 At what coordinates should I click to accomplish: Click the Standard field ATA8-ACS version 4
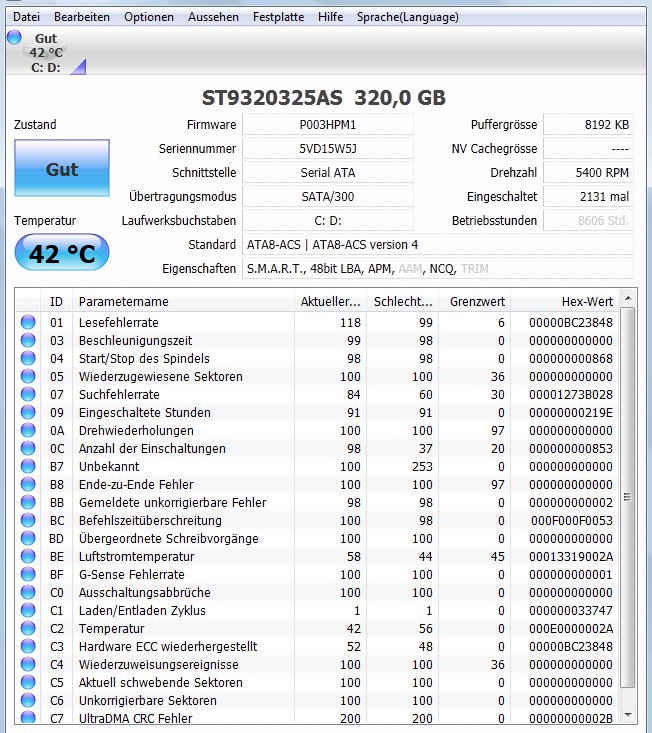(438, 244)
